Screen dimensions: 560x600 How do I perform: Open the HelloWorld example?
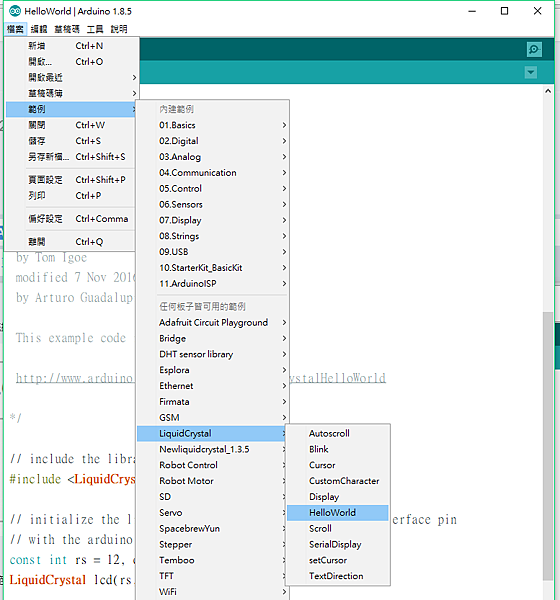[338, 513]
